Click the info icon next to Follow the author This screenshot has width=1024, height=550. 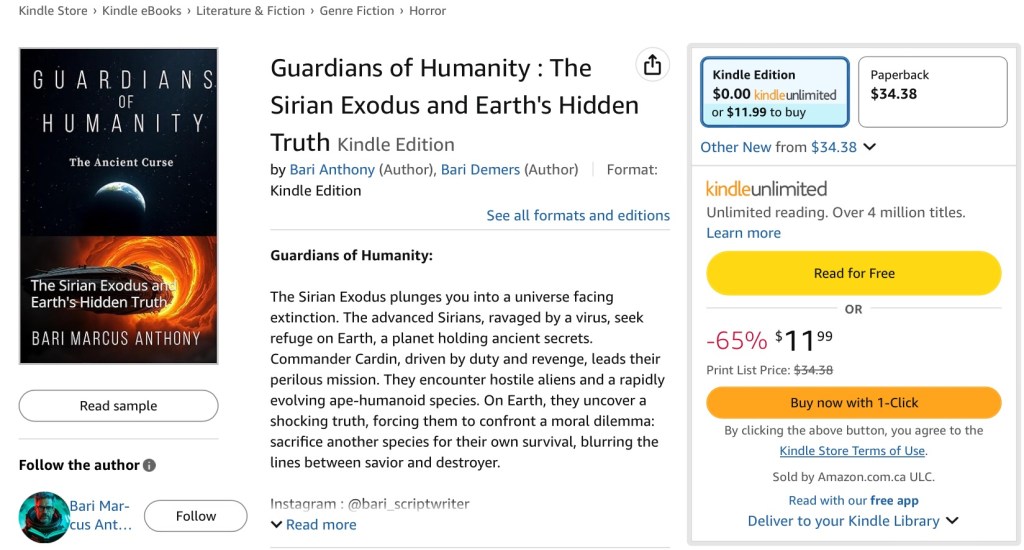point(149,465)
